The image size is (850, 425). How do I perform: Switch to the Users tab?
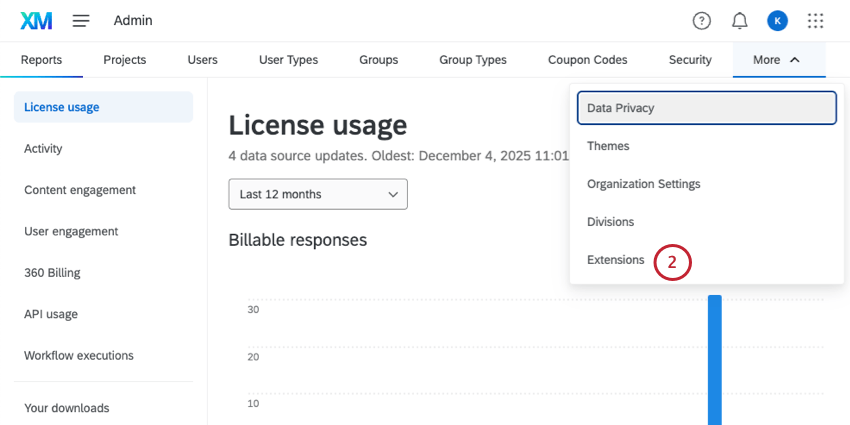[202, 60]
